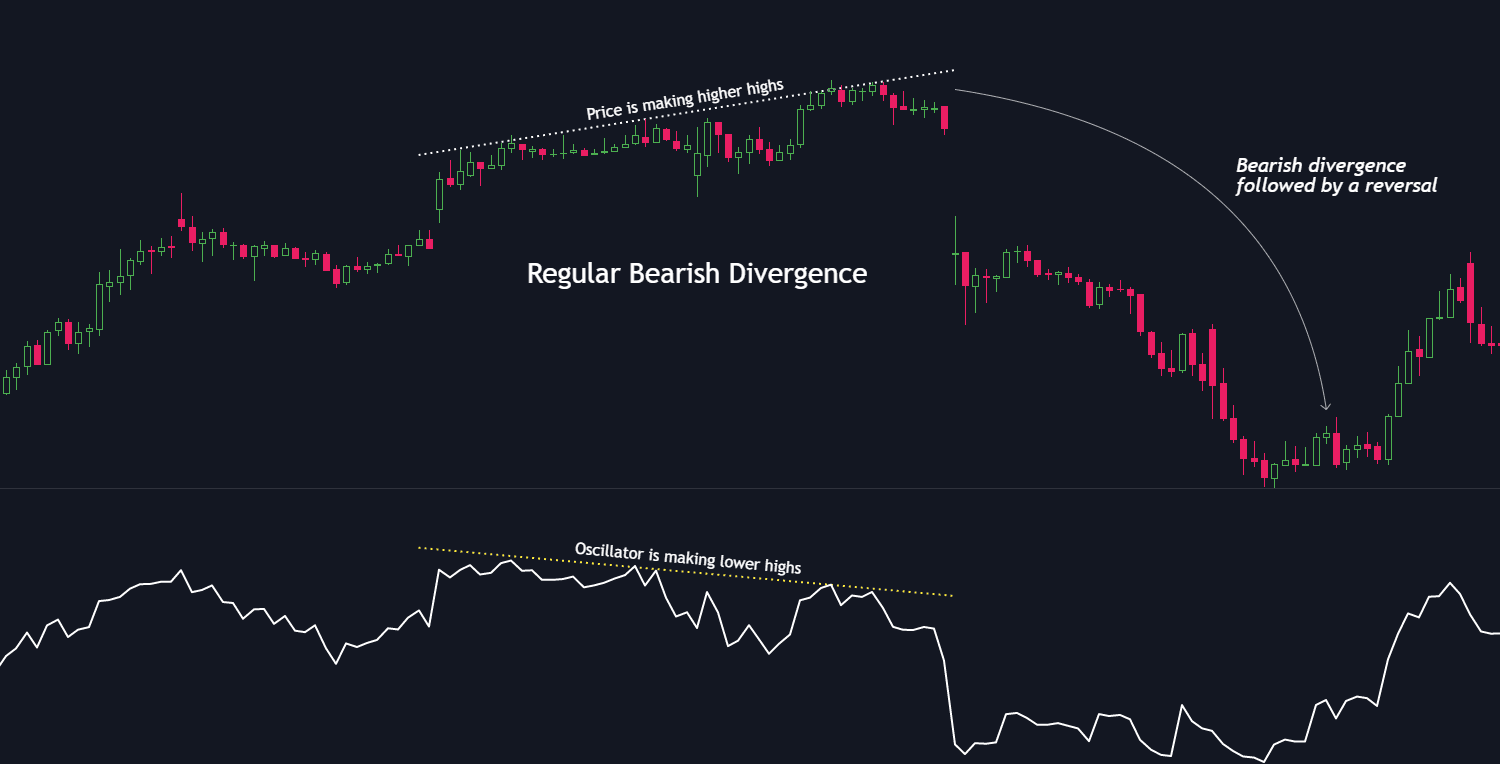Click the tall green candle right of the reversal arrow tip
The height and width of the screenshot is (764, 1500).
tap(1389, 436)
